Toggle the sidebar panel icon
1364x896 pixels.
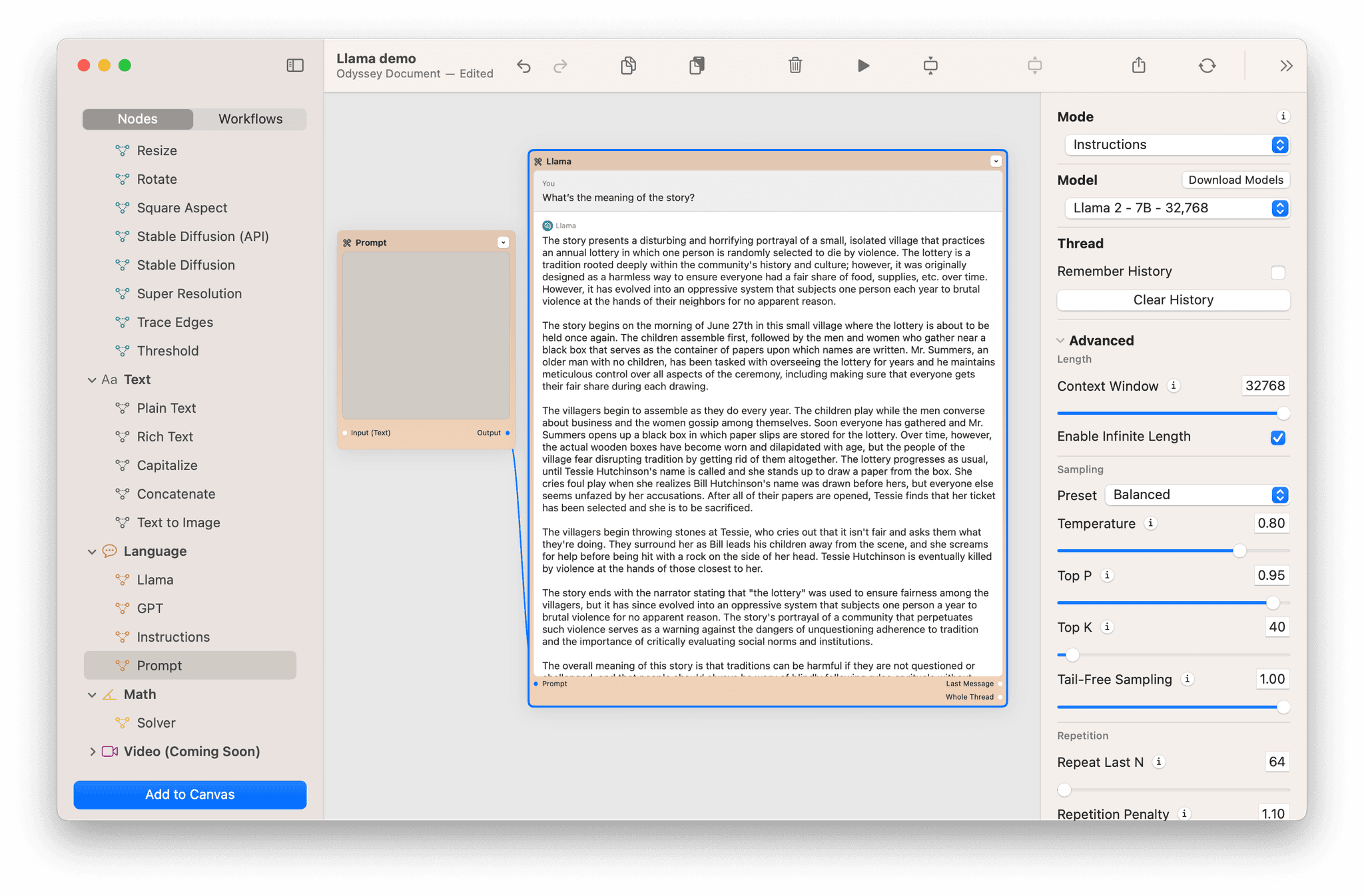pyautogui.click(x=295, y=65)
